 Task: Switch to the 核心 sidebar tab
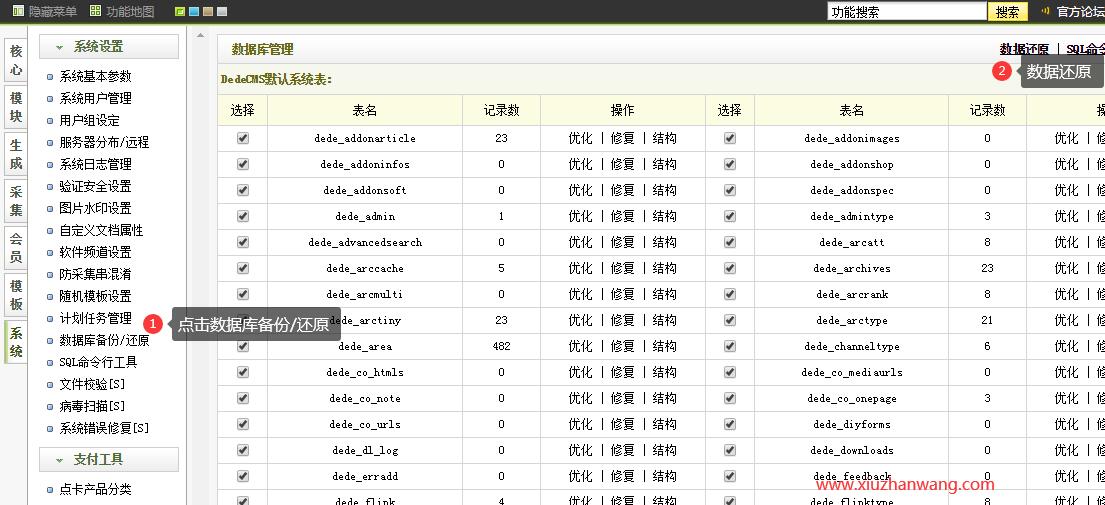(16, 60)
